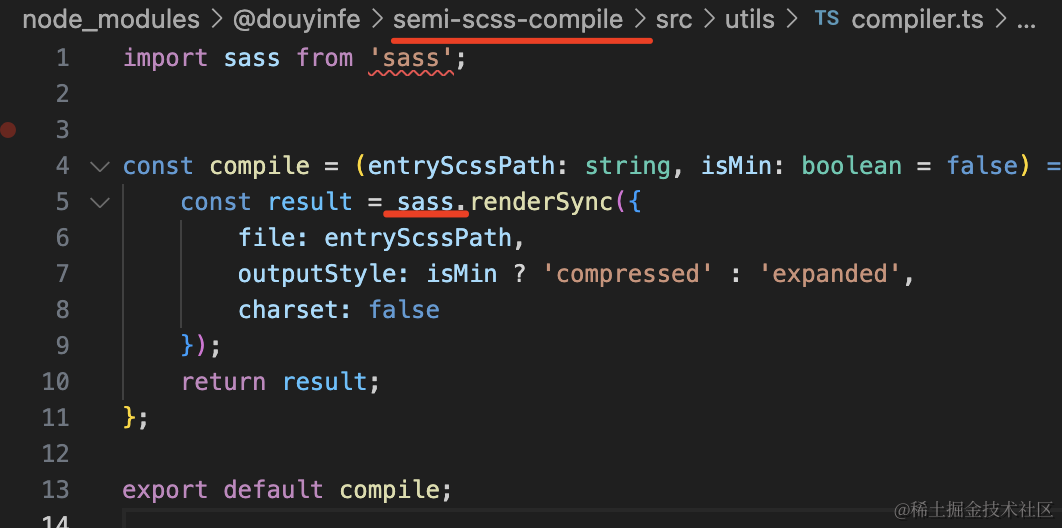Viewport: 1062px width, 528px height.
Task: Click the 'compressed' string literal
Action: (627, 273)
